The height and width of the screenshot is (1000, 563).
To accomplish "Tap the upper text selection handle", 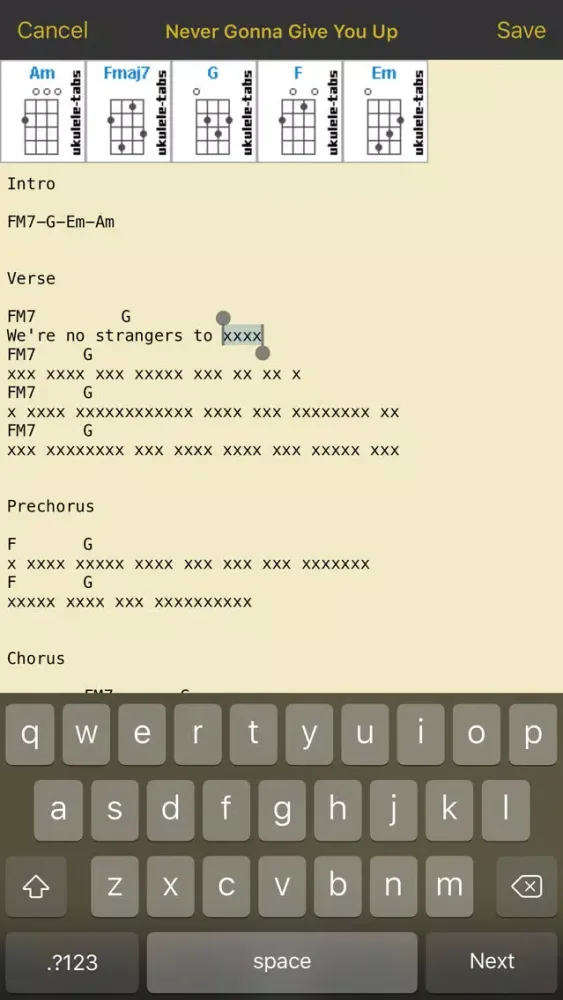I will pyautogui.click(x=223, y=318).
